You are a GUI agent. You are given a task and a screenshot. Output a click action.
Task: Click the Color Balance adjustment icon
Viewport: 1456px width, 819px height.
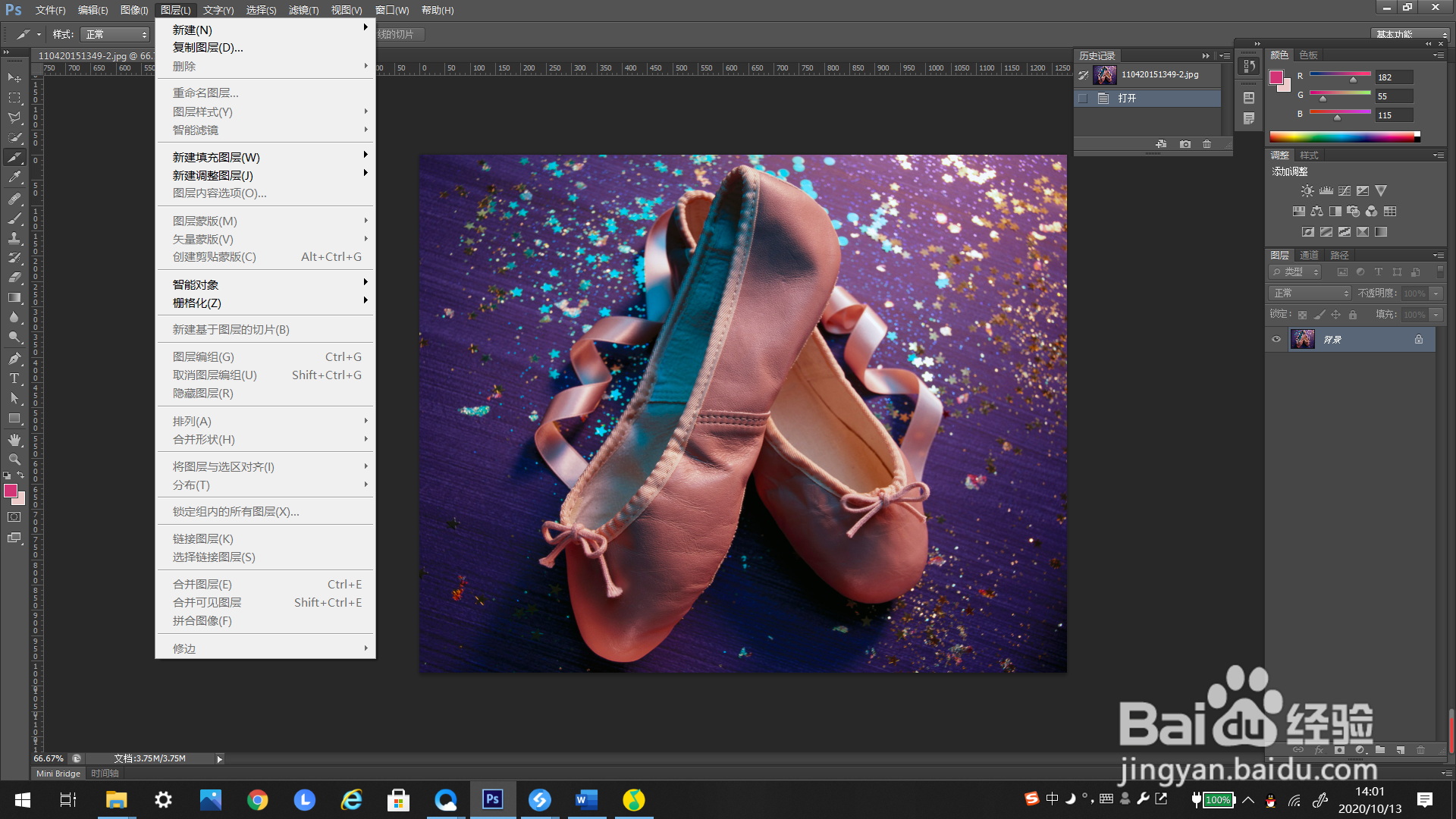(1317, 212)
